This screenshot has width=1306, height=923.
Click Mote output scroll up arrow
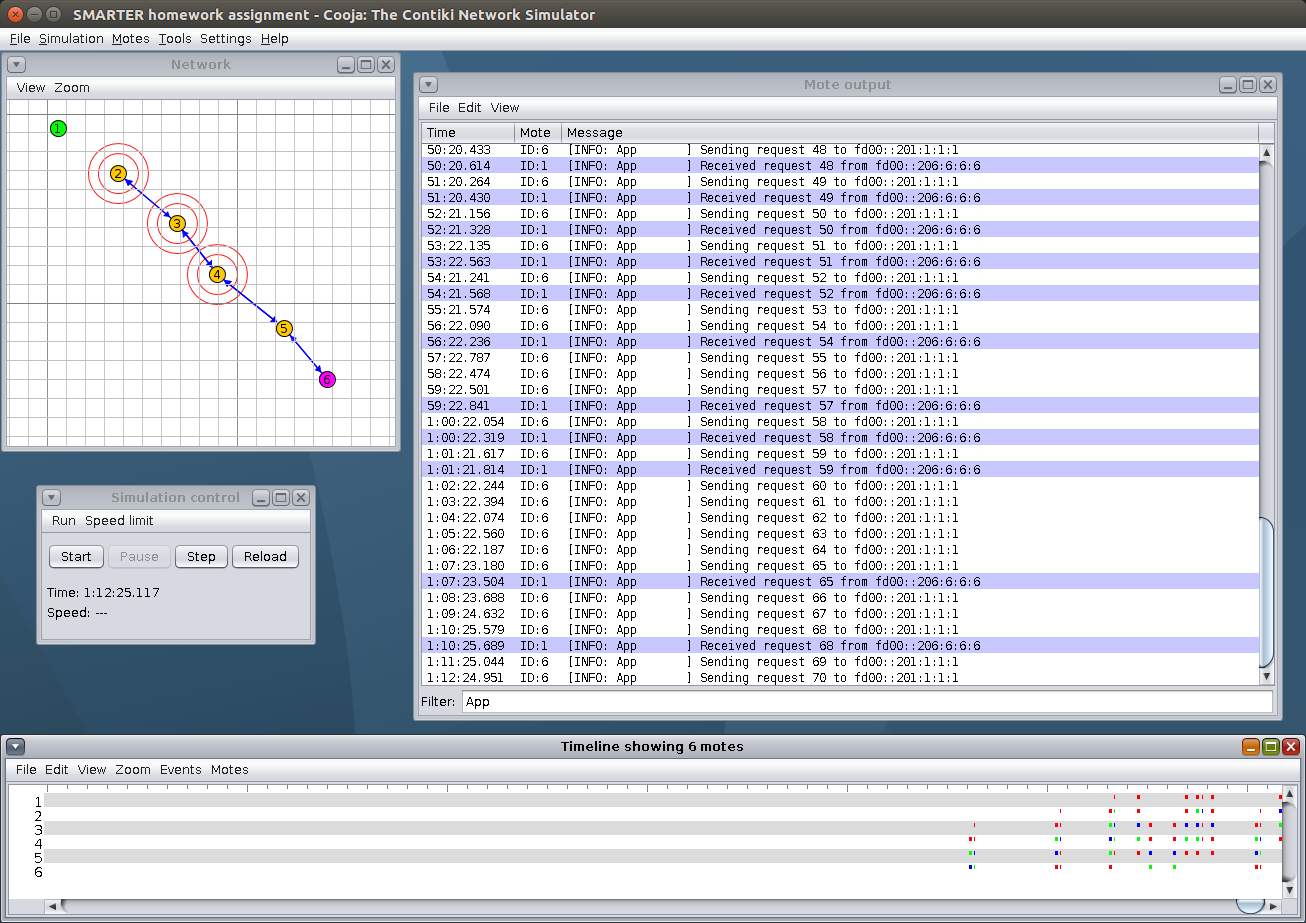point(1267,153)
